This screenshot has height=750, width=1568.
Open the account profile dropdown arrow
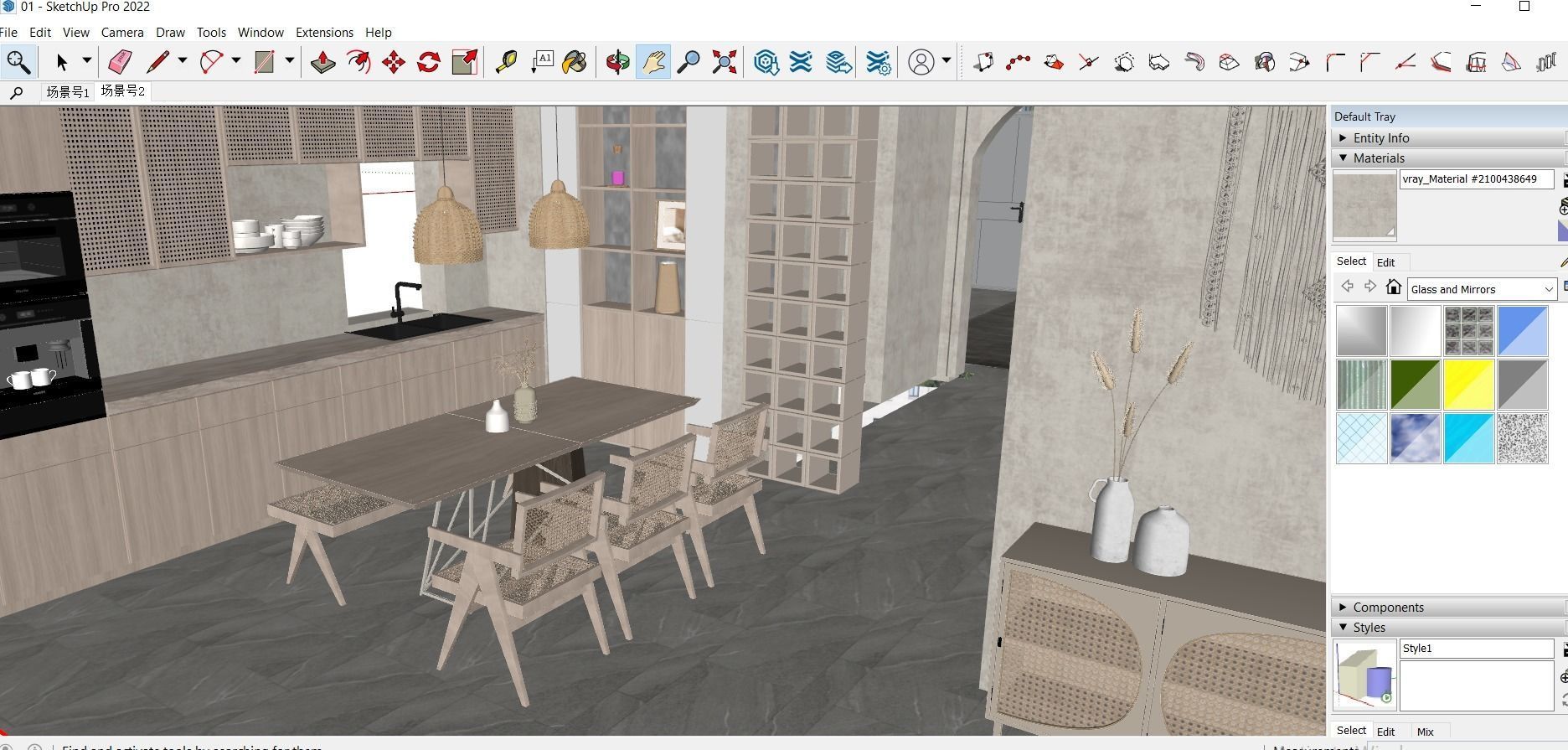click(x=946, y=61)
